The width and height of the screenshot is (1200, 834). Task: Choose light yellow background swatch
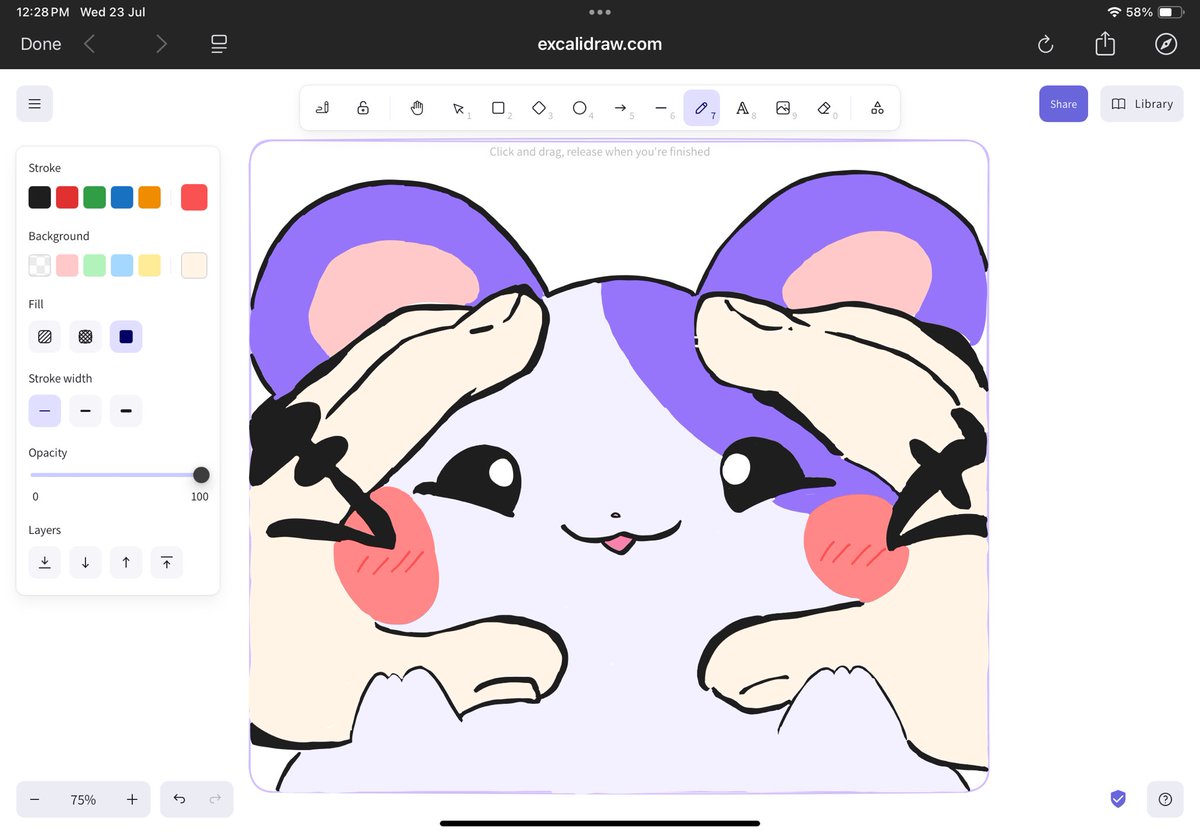coord(150,265)
